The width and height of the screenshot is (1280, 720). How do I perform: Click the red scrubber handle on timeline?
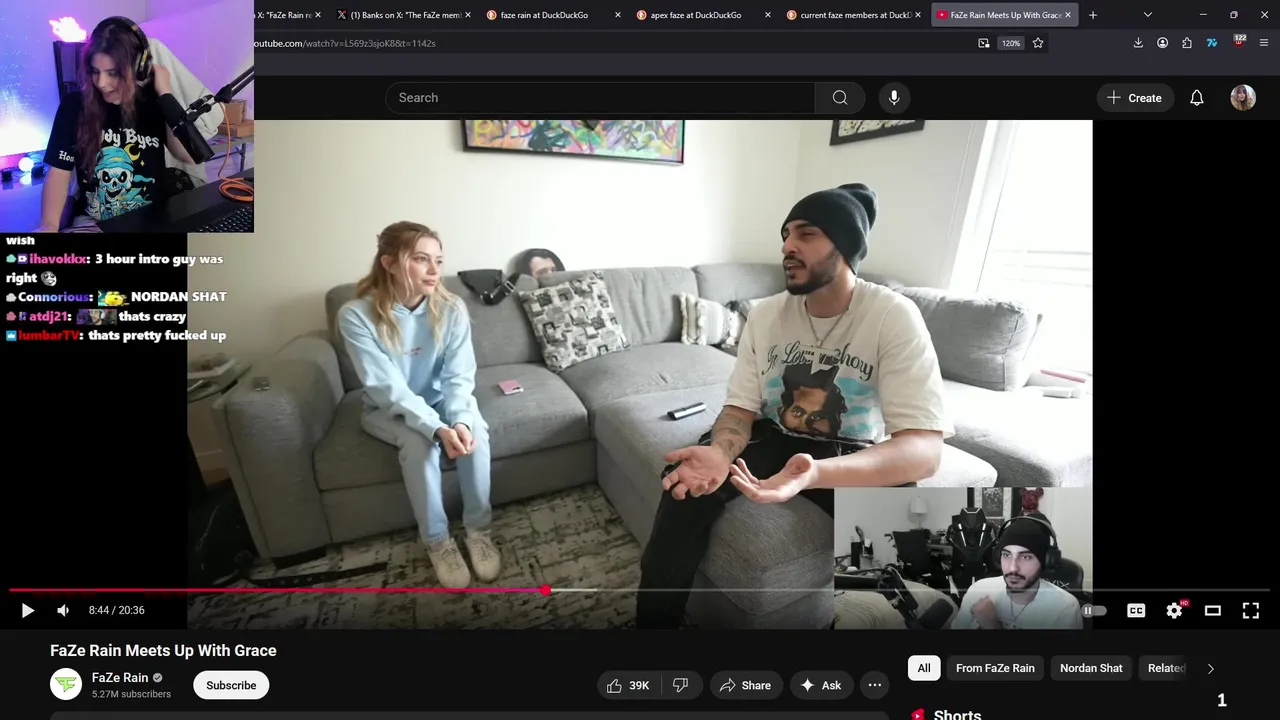pos(545,590)
